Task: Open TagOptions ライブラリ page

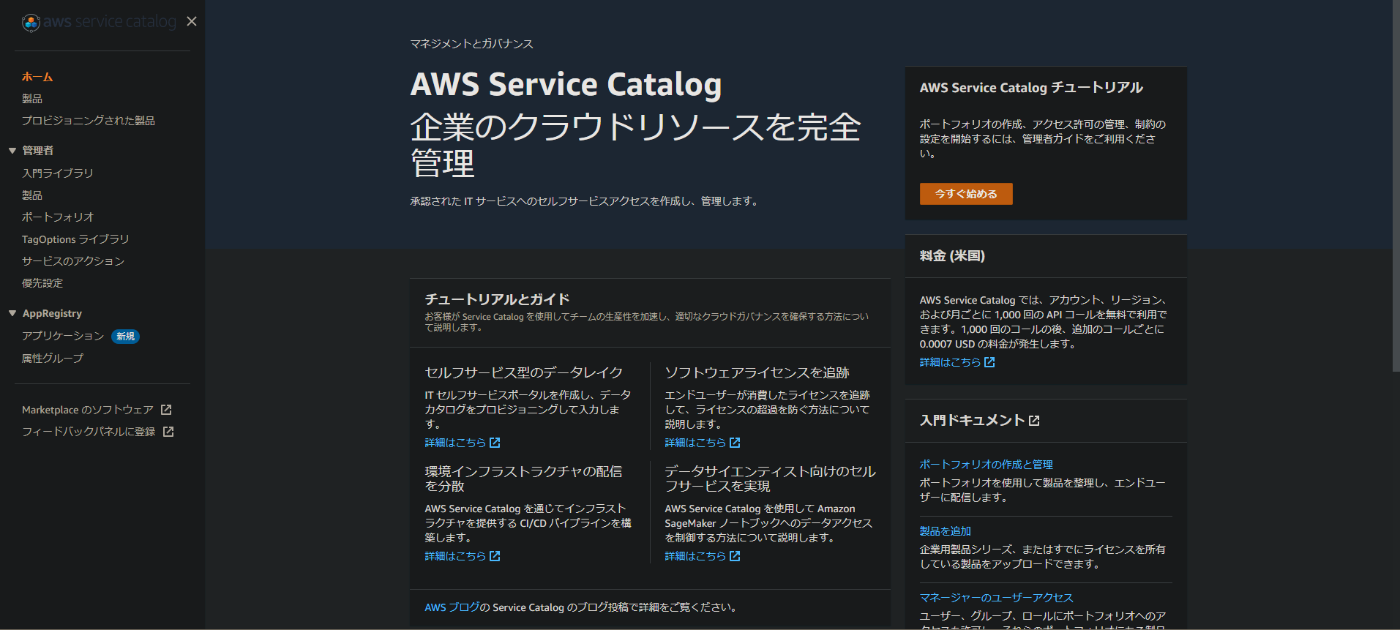Action: tap(75, 239)
